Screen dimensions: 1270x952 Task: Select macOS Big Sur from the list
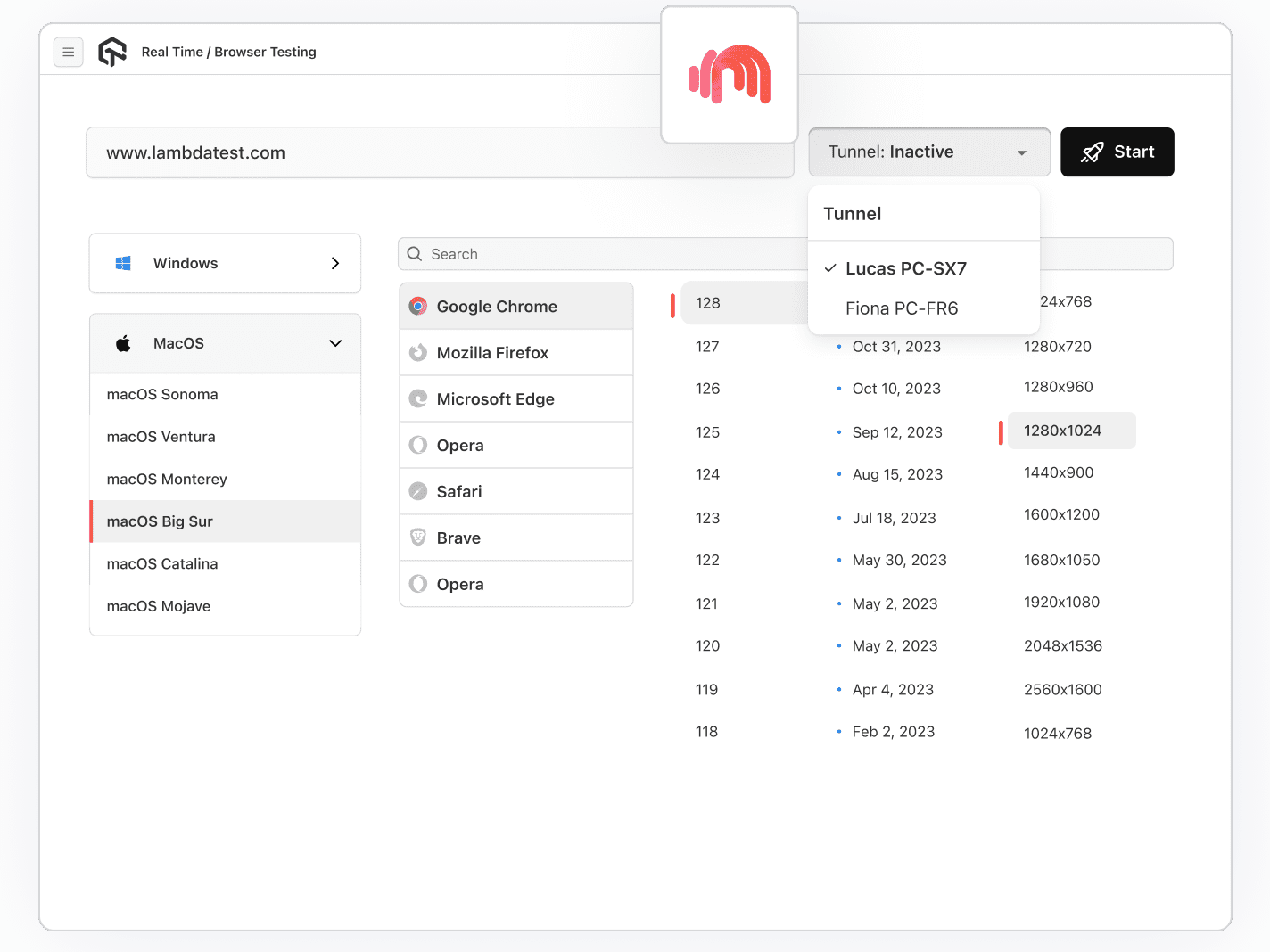(x=161, y=521)
